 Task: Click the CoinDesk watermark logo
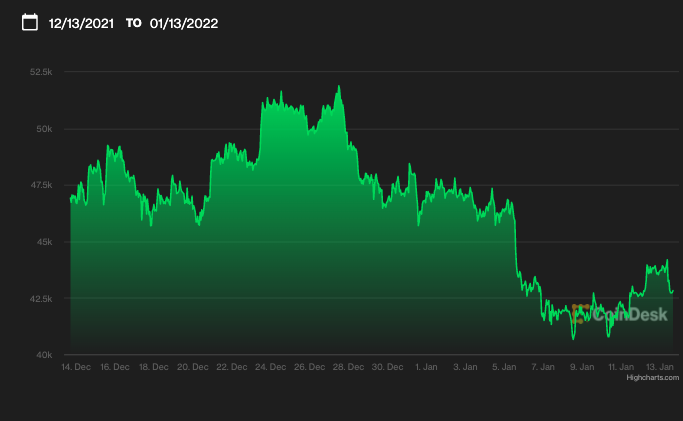coord(619,314)
